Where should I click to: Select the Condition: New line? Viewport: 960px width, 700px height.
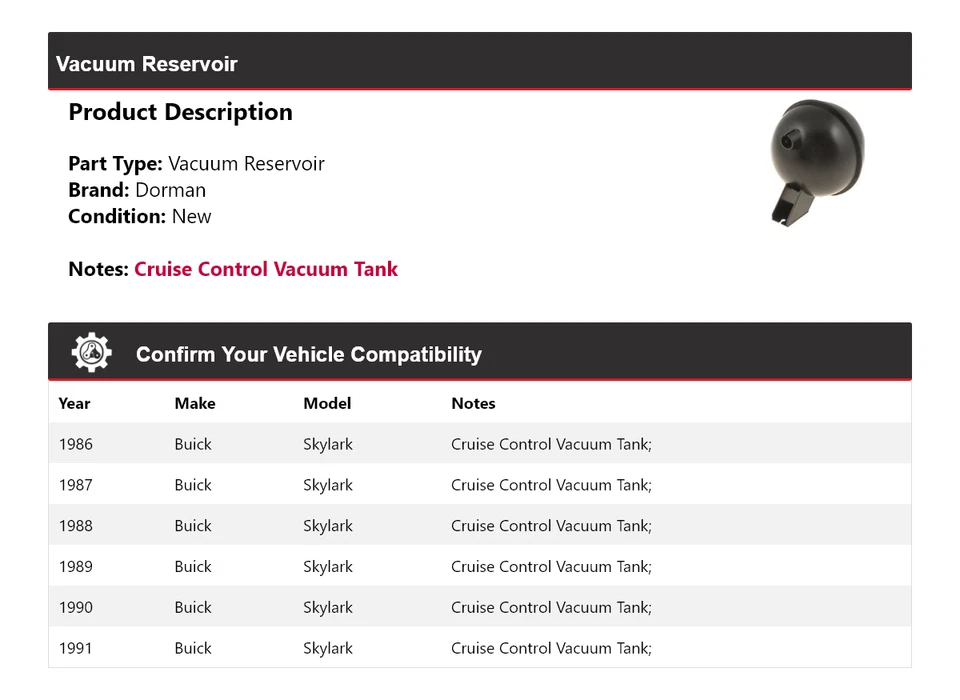click(140, 216)
